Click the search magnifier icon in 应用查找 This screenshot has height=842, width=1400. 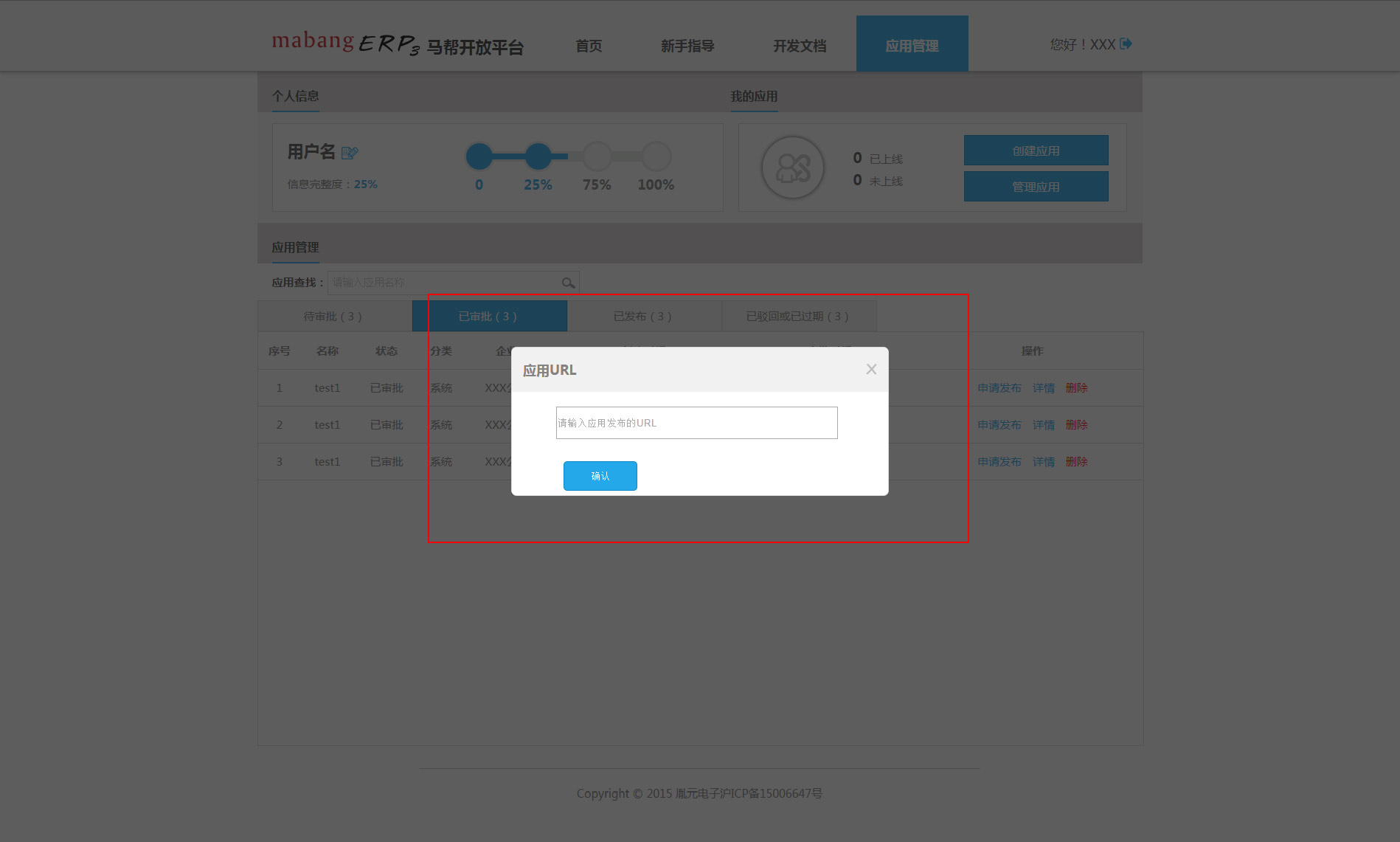click(x=568, y=283)
